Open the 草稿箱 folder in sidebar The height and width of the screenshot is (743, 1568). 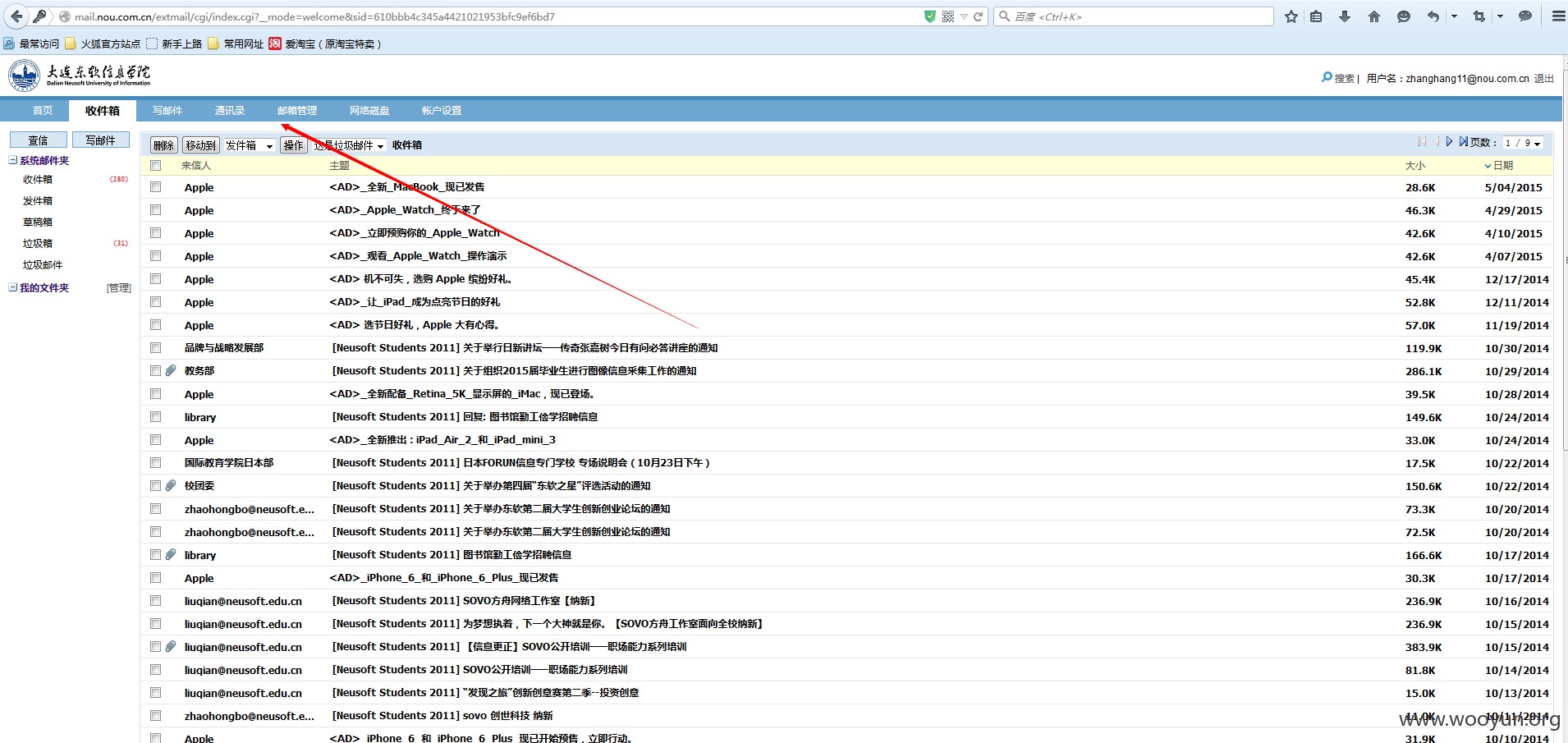(38, 222)
